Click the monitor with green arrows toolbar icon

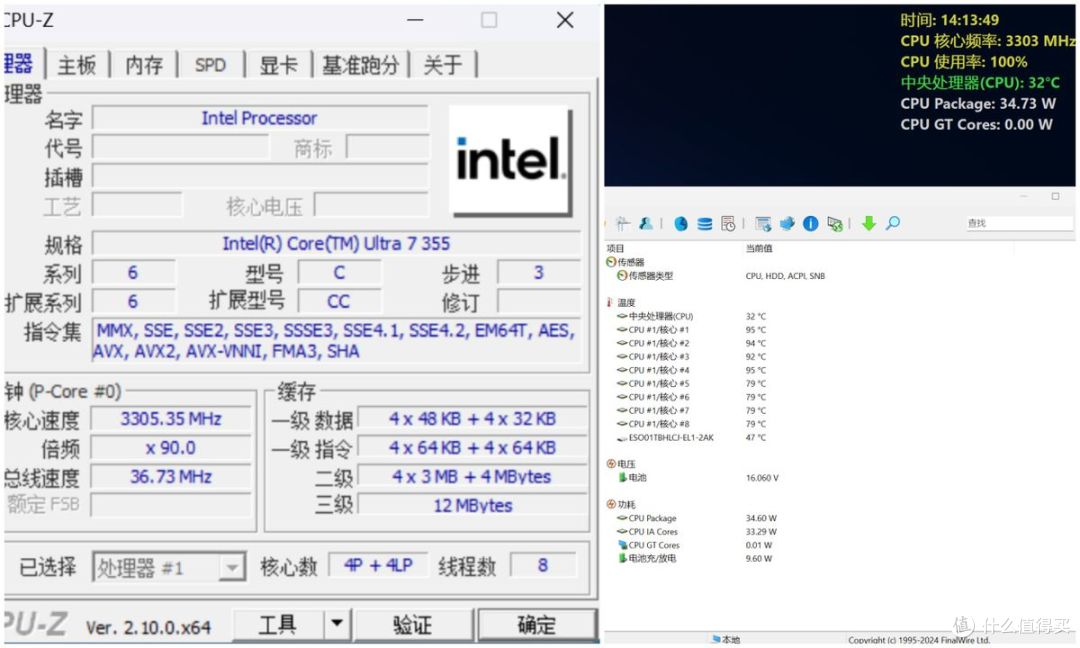pyautogui.click(x=835, y=223)
